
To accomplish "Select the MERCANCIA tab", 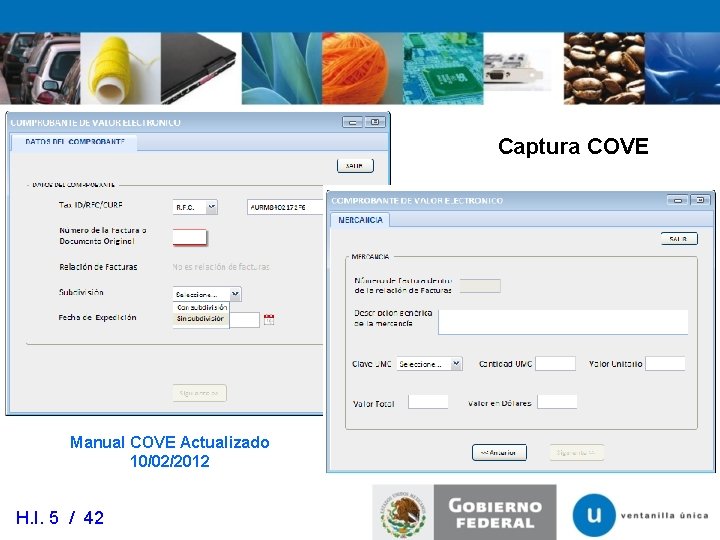I will pos(360,220).
